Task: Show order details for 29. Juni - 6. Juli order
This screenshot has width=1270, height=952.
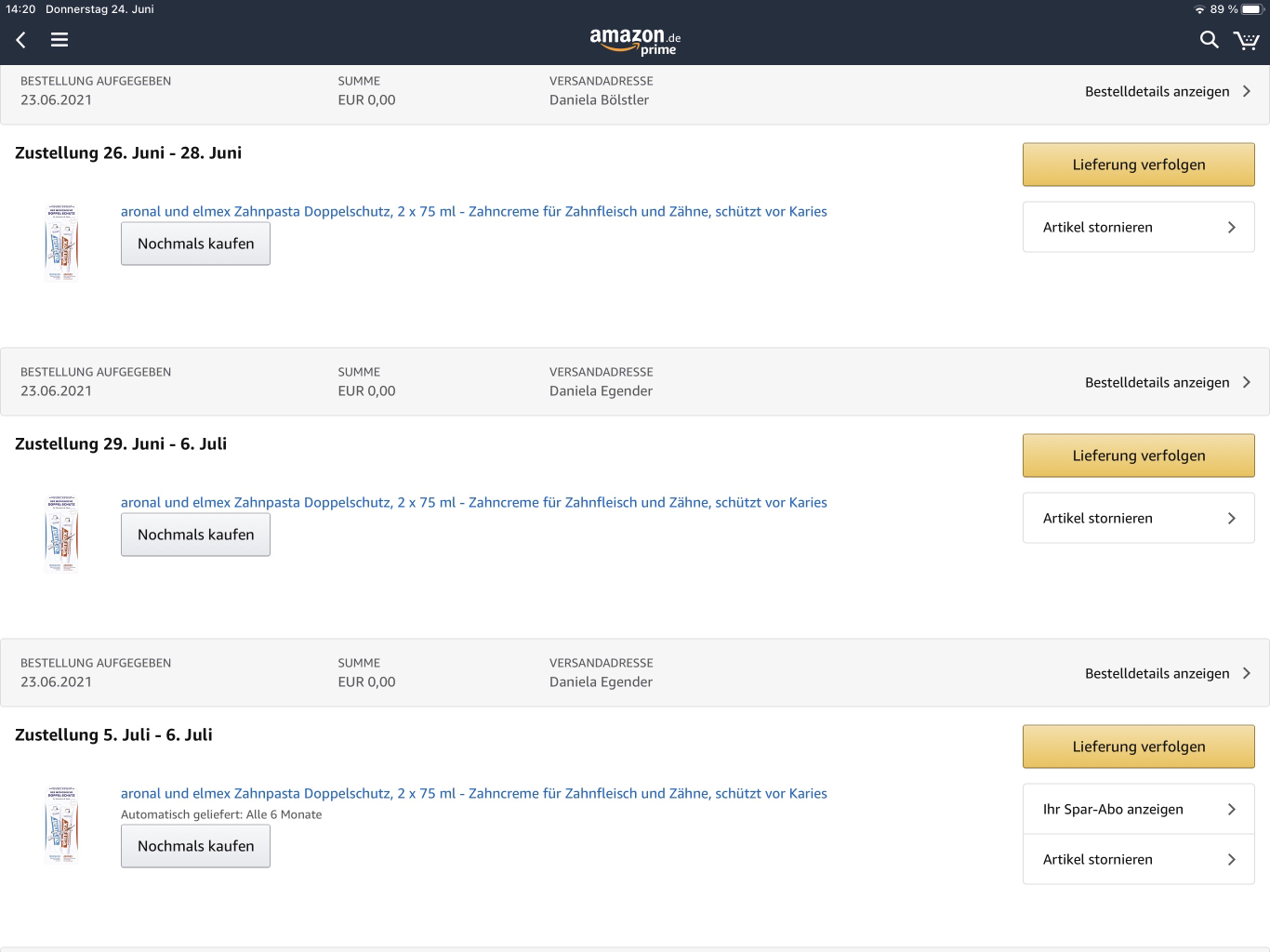Action: [x=1168, y=382]
